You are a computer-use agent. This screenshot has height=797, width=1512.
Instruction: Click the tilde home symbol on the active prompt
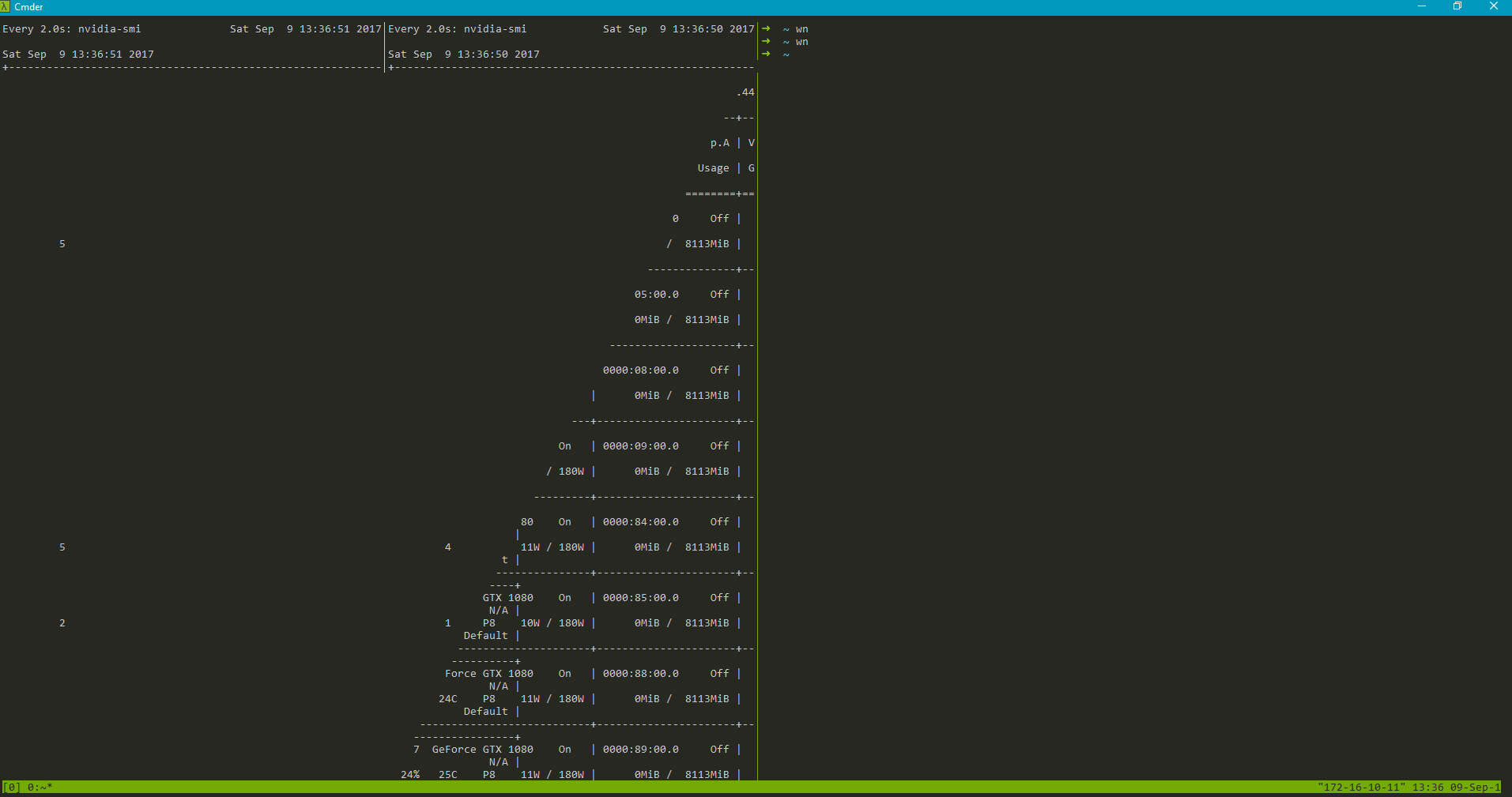[x=785, y=54]
